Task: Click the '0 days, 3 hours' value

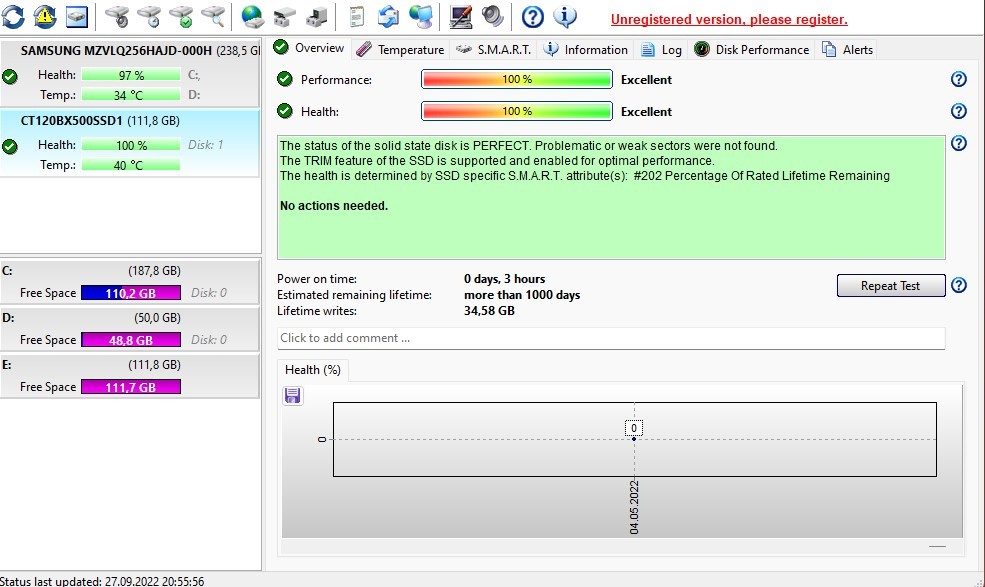Action: tap(504, 278)
